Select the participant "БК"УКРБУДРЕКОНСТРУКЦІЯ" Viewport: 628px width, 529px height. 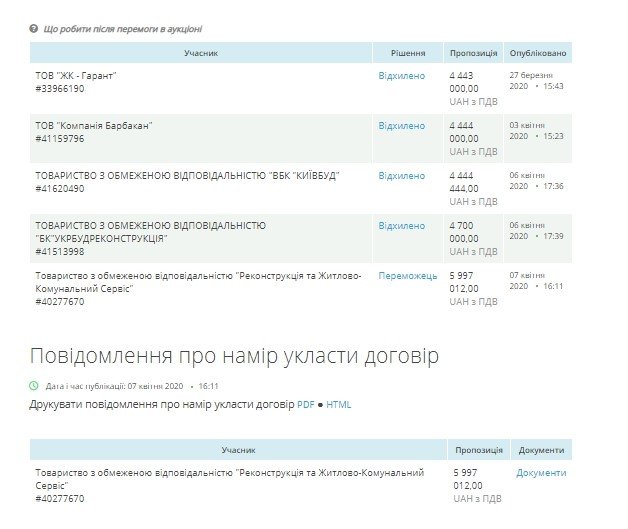pos(150,232)
